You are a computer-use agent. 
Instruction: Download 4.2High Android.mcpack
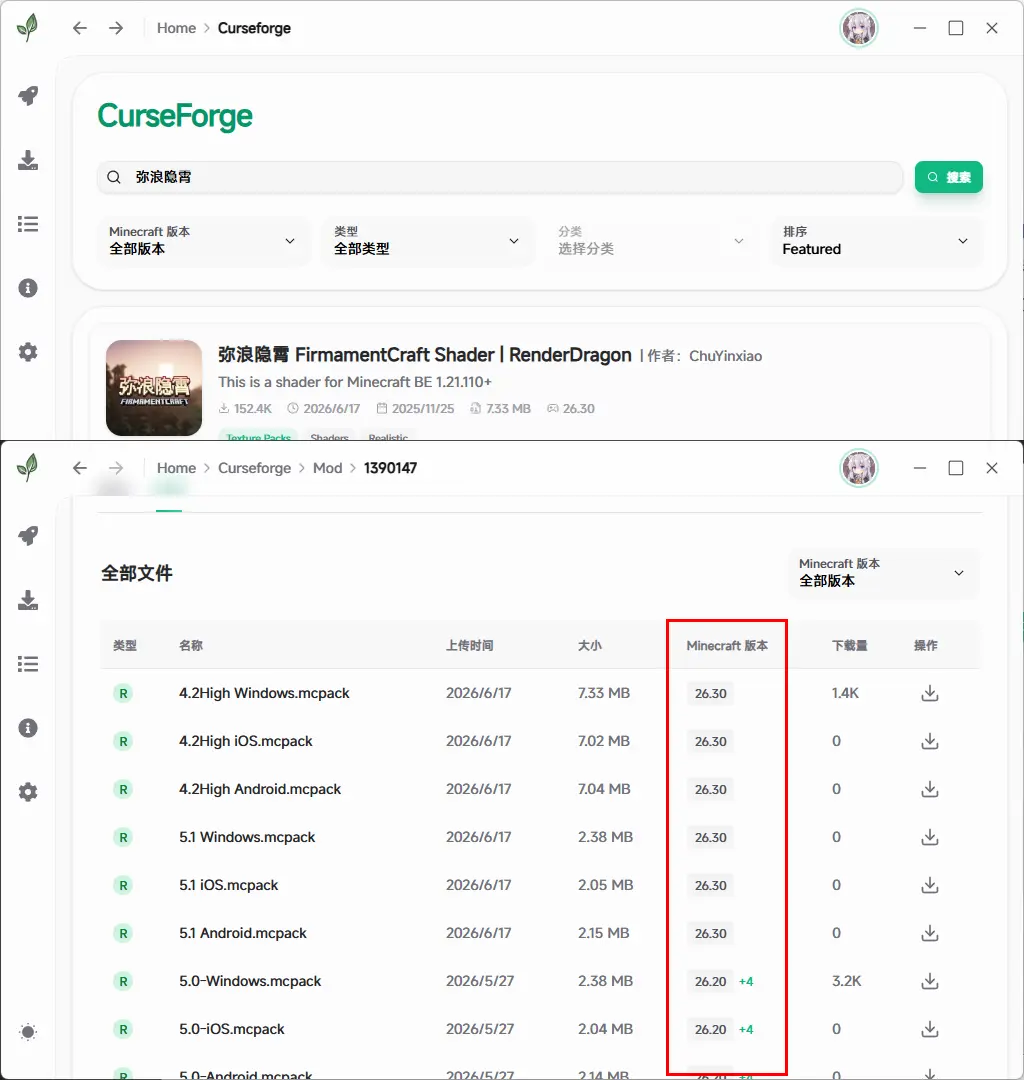[930, 789]
